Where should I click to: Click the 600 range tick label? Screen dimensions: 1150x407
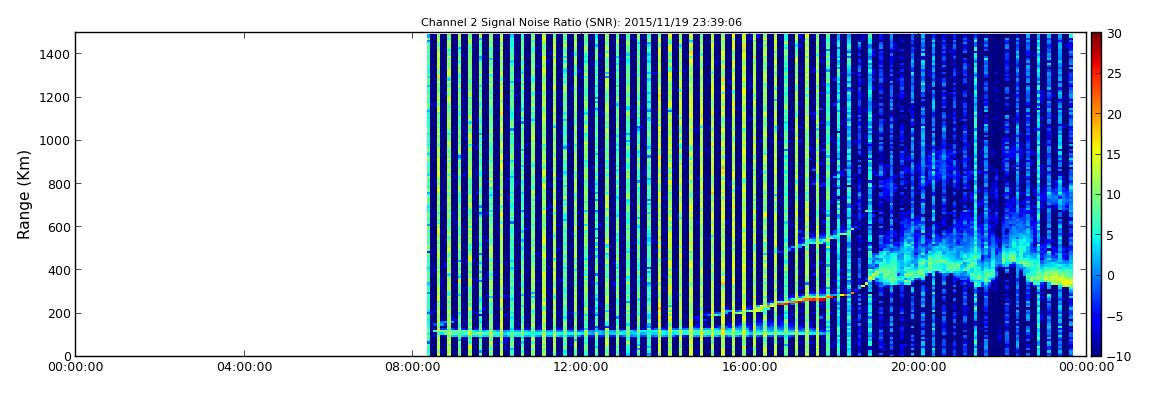[57, 227]
